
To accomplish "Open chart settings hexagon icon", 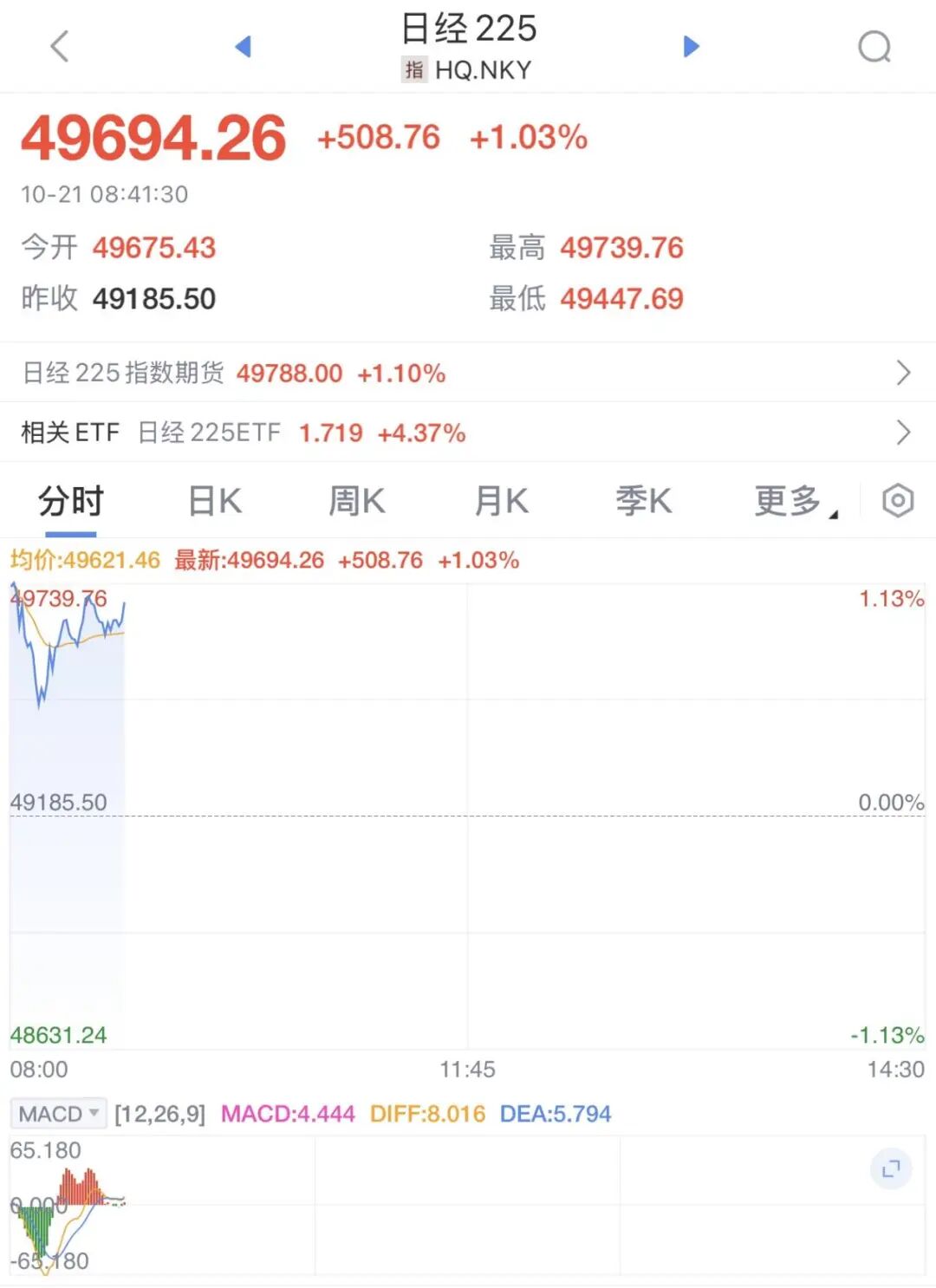I will click(x=898, y=501).
